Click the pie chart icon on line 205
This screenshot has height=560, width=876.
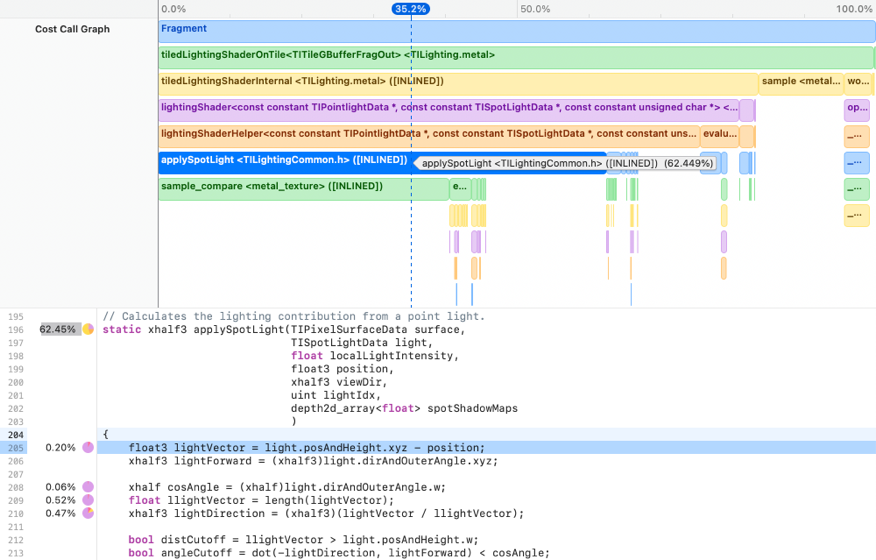click(88, 448)
